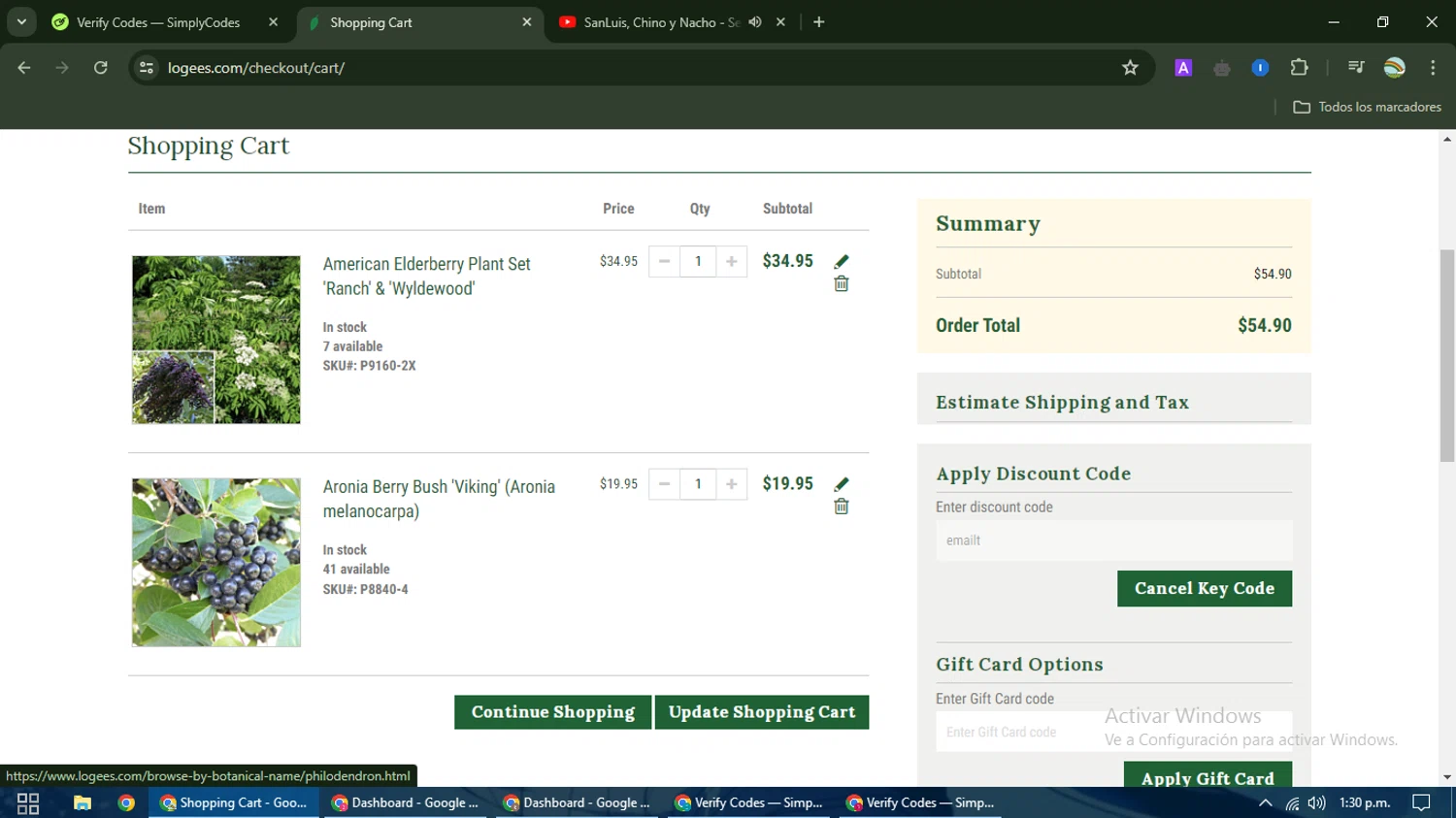This screenshot has height=818, width=1456.
Task: Bookmark this page with the star icon
Action: click(x=1130, y=68)
